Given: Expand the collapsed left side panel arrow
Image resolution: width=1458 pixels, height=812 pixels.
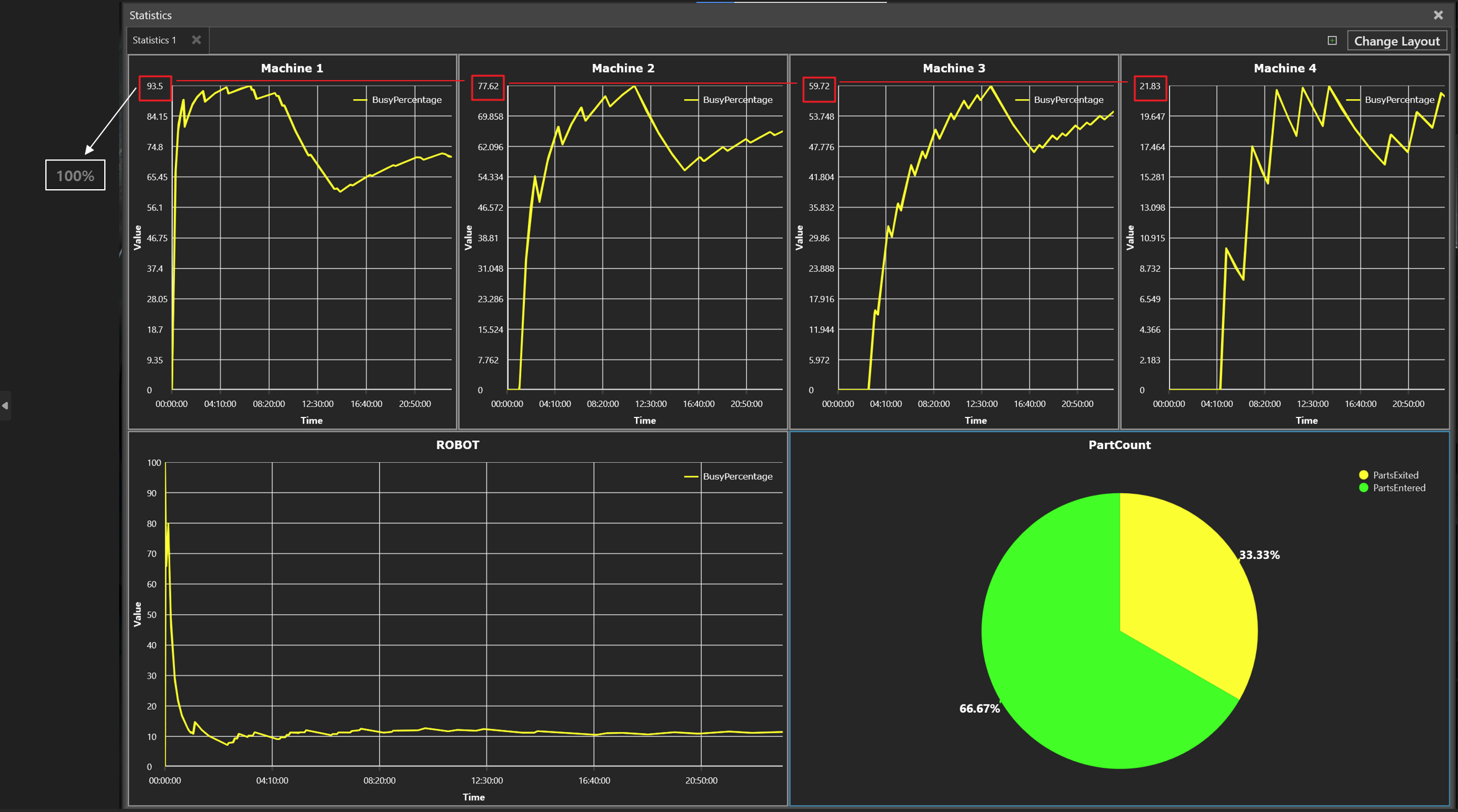Looking at the screenshot, I should pos(5,406).
